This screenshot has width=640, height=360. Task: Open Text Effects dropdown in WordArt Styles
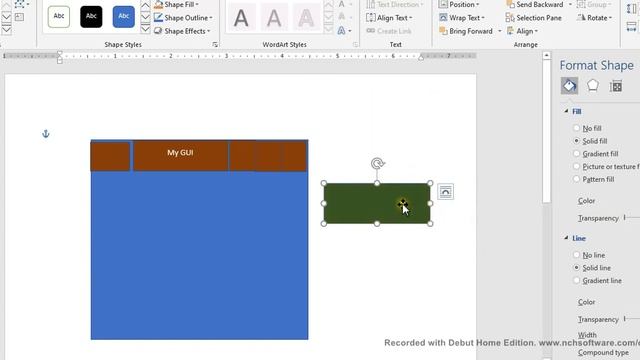point(344,31)
